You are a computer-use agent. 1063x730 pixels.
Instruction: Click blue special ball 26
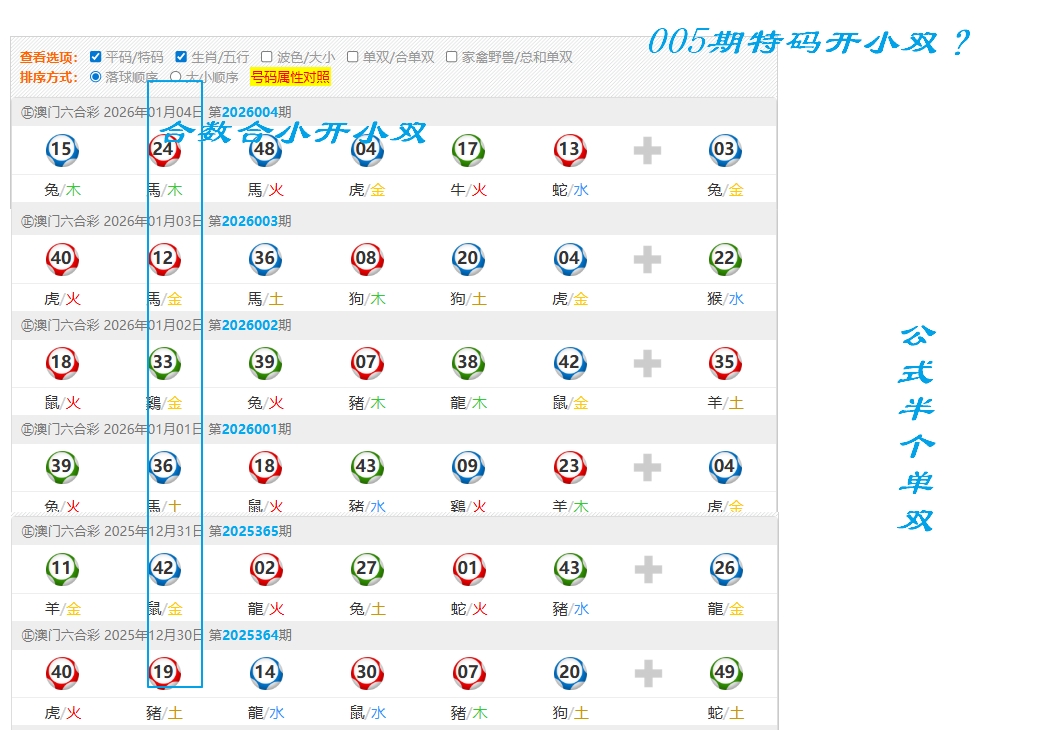click(x=724, y=570)
